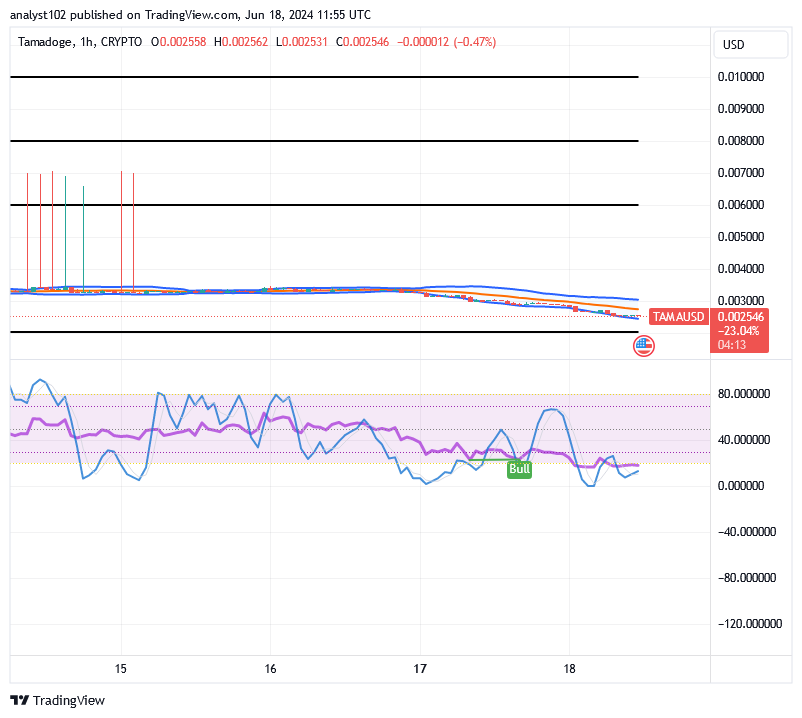Click date 17 on time axis

pyautogui.click(x=420, y=669)
